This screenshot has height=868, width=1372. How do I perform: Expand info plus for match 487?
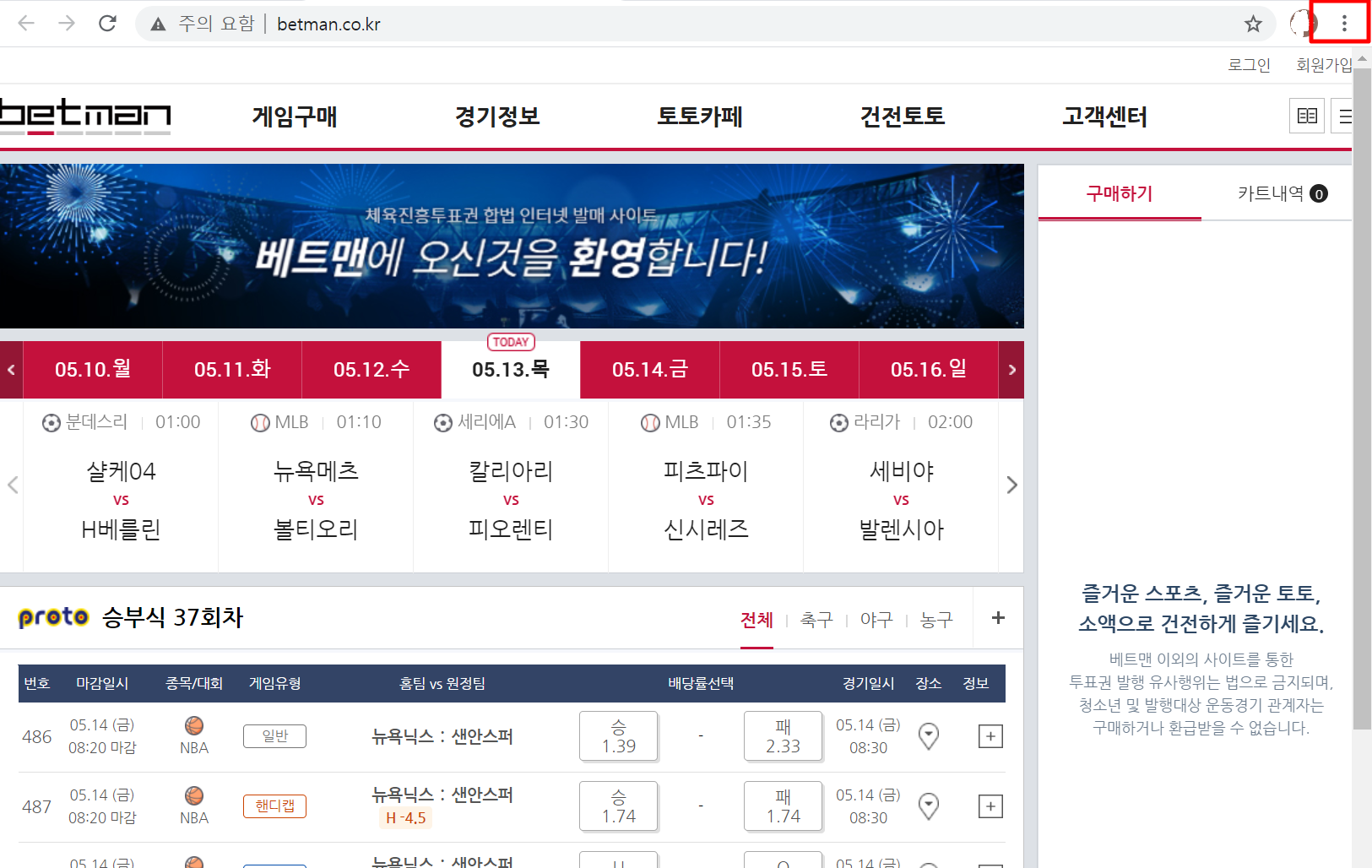(990, 806)
